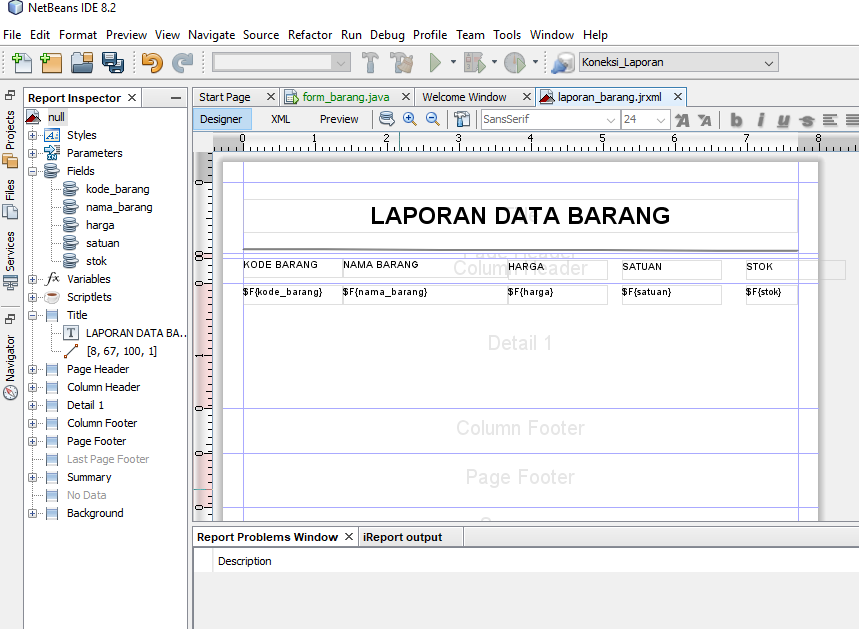Run the project with the green play icon
Screen dimensions: 859x629
click(437, 62)
